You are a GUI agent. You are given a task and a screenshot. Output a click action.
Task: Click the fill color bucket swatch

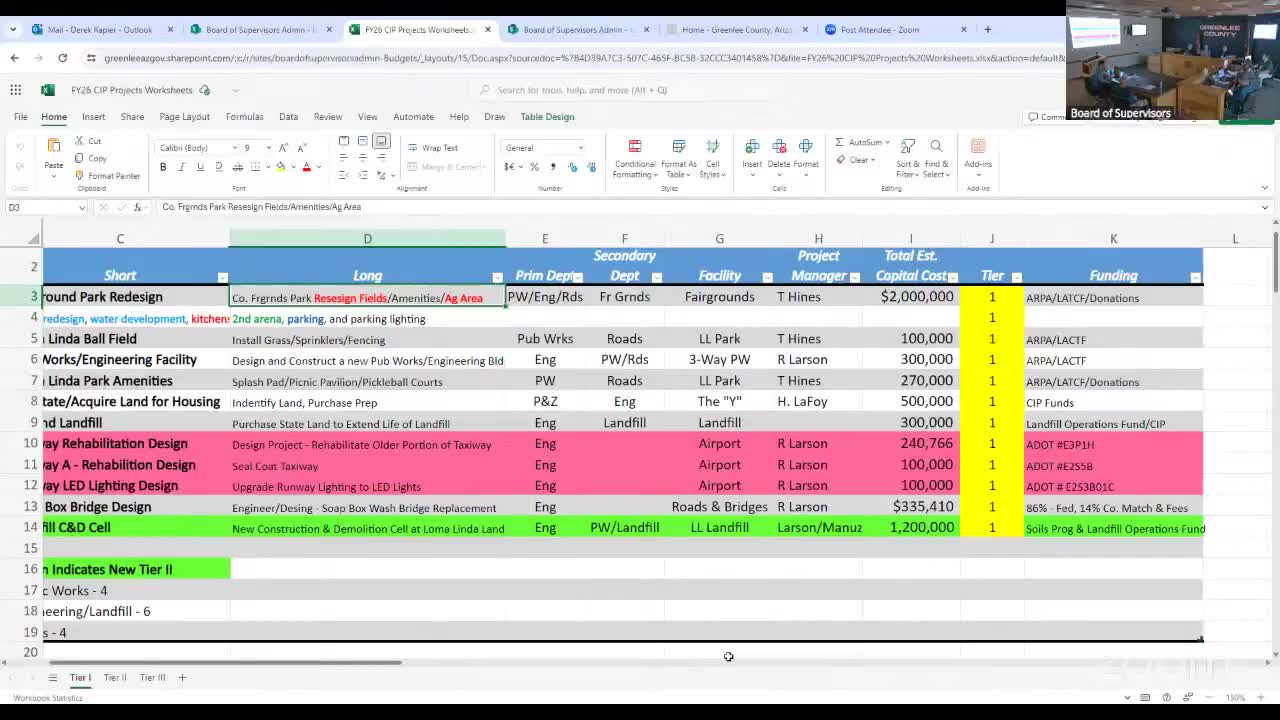[281, 167]
